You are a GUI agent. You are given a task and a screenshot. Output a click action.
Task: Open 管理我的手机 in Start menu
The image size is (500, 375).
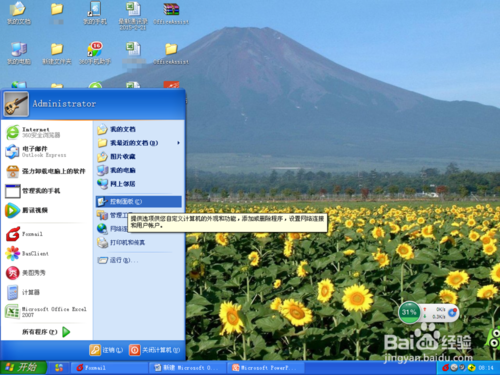[33, 191]
